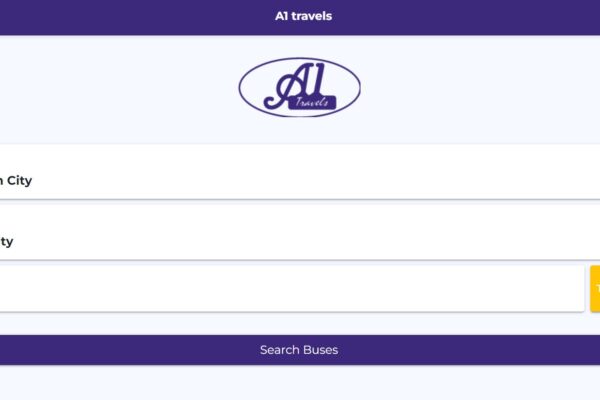Click the Search Buses button
The height and width of the screenshot is (400, 600).
[x=300, y=350]
